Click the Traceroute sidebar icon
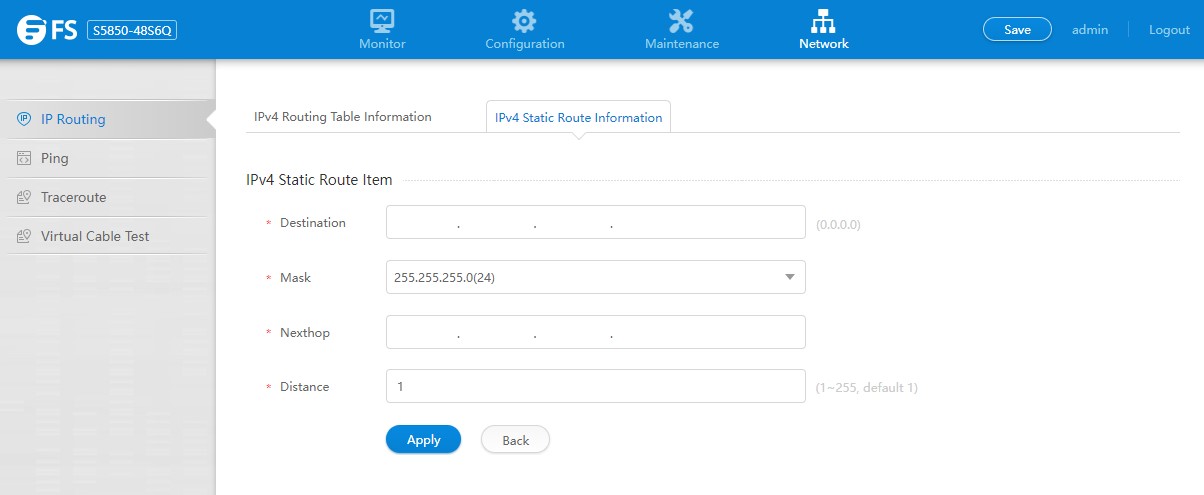This screenshot has height=495, width=1204. click(x=24, y=197)
